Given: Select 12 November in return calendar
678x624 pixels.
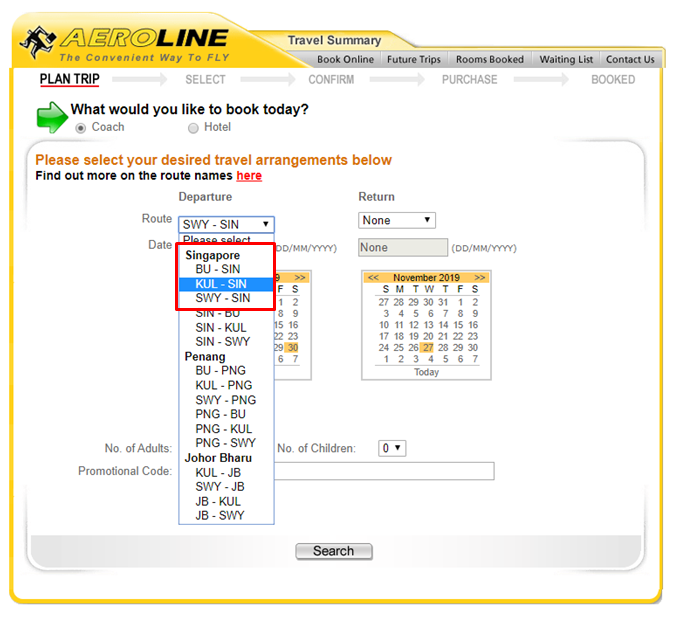Looking at the screenshot, I should [413, 325].
